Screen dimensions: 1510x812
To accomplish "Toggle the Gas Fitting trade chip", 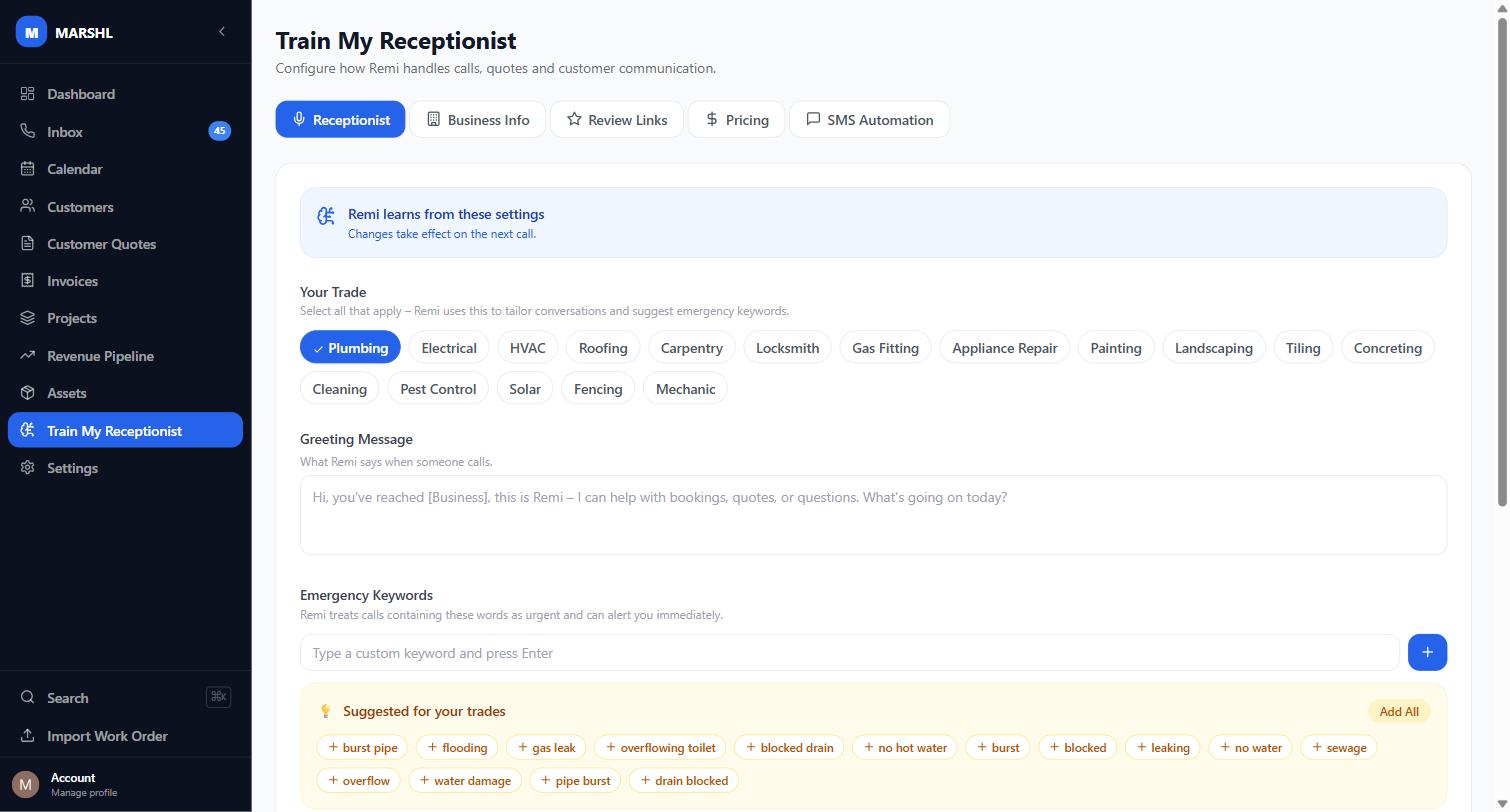I will click(885, 347).
